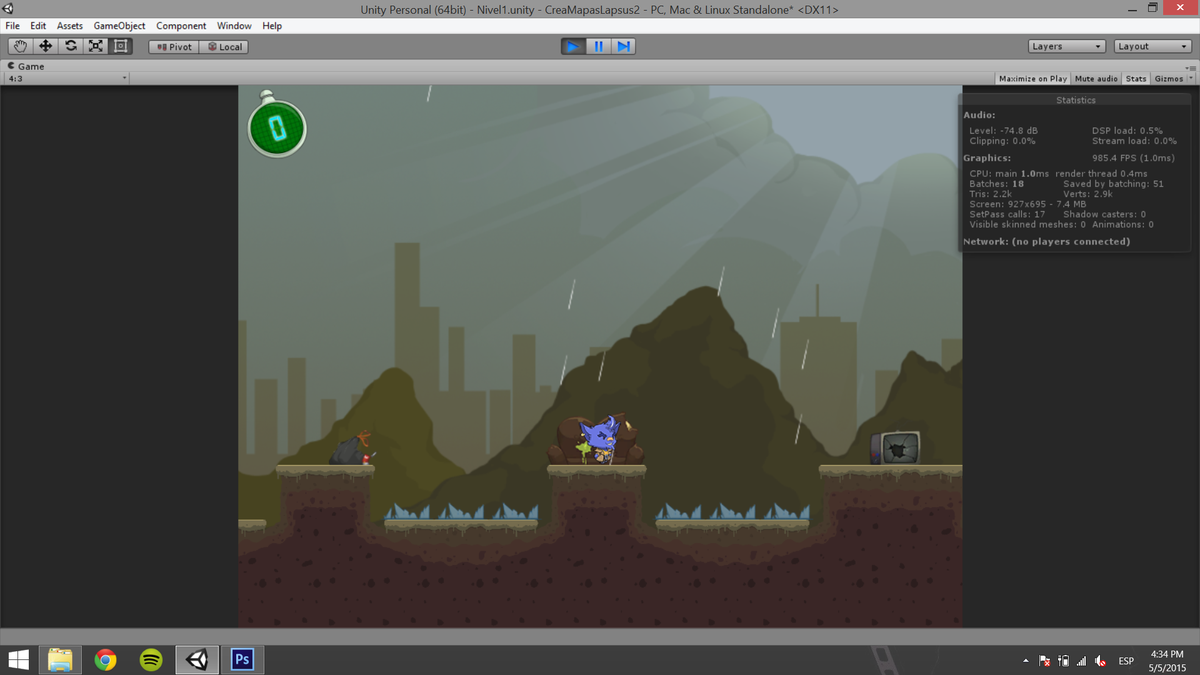Hide the Stats overlay
Viewport: 1200px width, 675px height.
(1136, 79)
